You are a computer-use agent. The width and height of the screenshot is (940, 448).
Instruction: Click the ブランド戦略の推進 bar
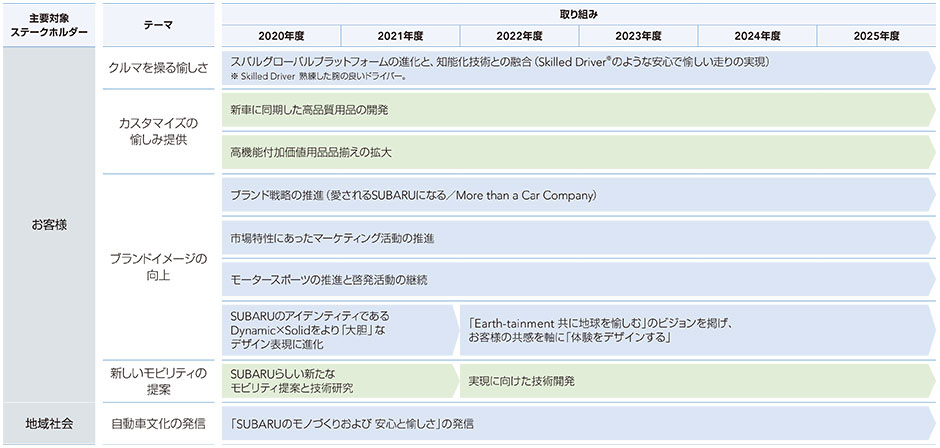pyautogui.click(x=579, y=195)
